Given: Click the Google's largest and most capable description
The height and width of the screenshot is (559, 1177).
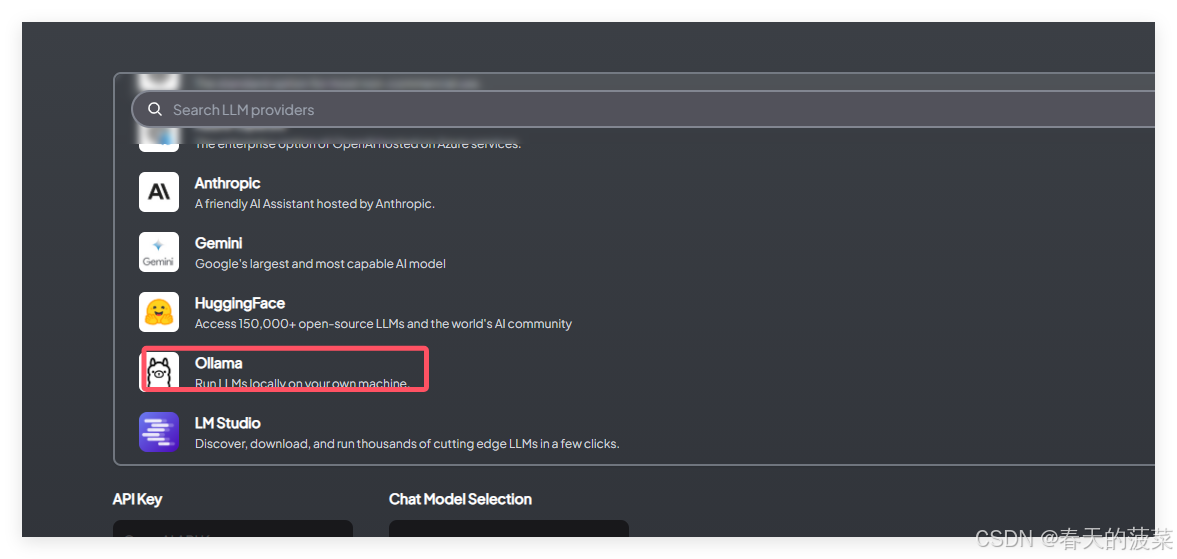Looking at the screenshot, I should click(320, 263).
